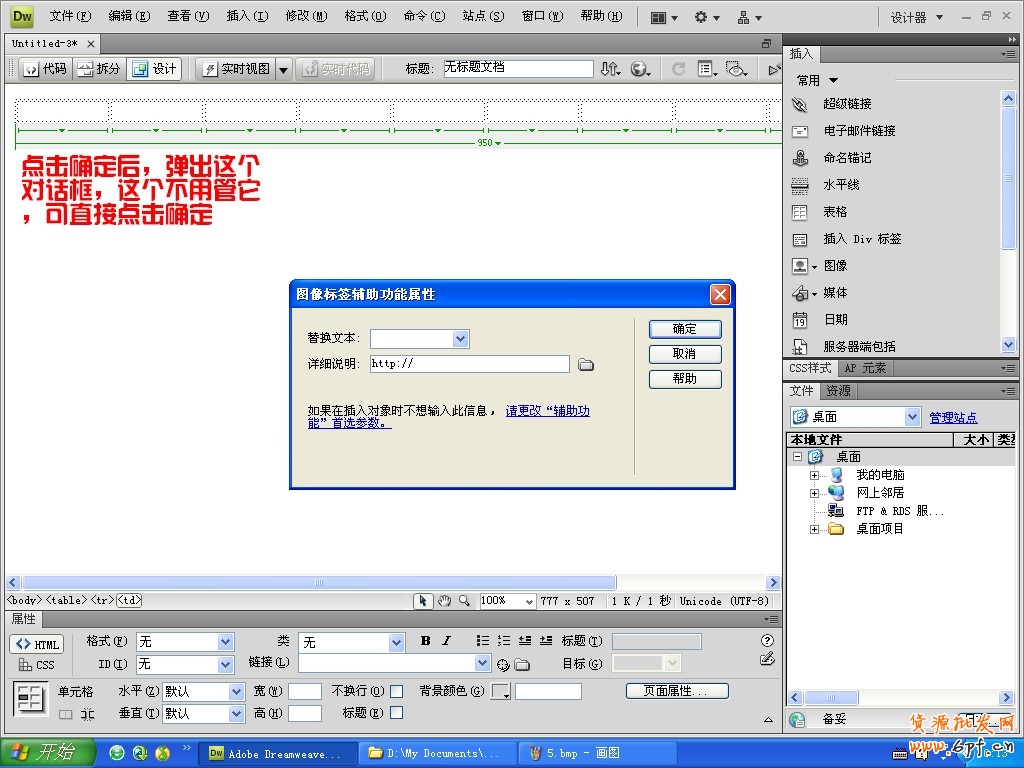Click 确定 in the accessibility dialog
1024x768 pixels.
pyautogui.click(x=685, y=329)
